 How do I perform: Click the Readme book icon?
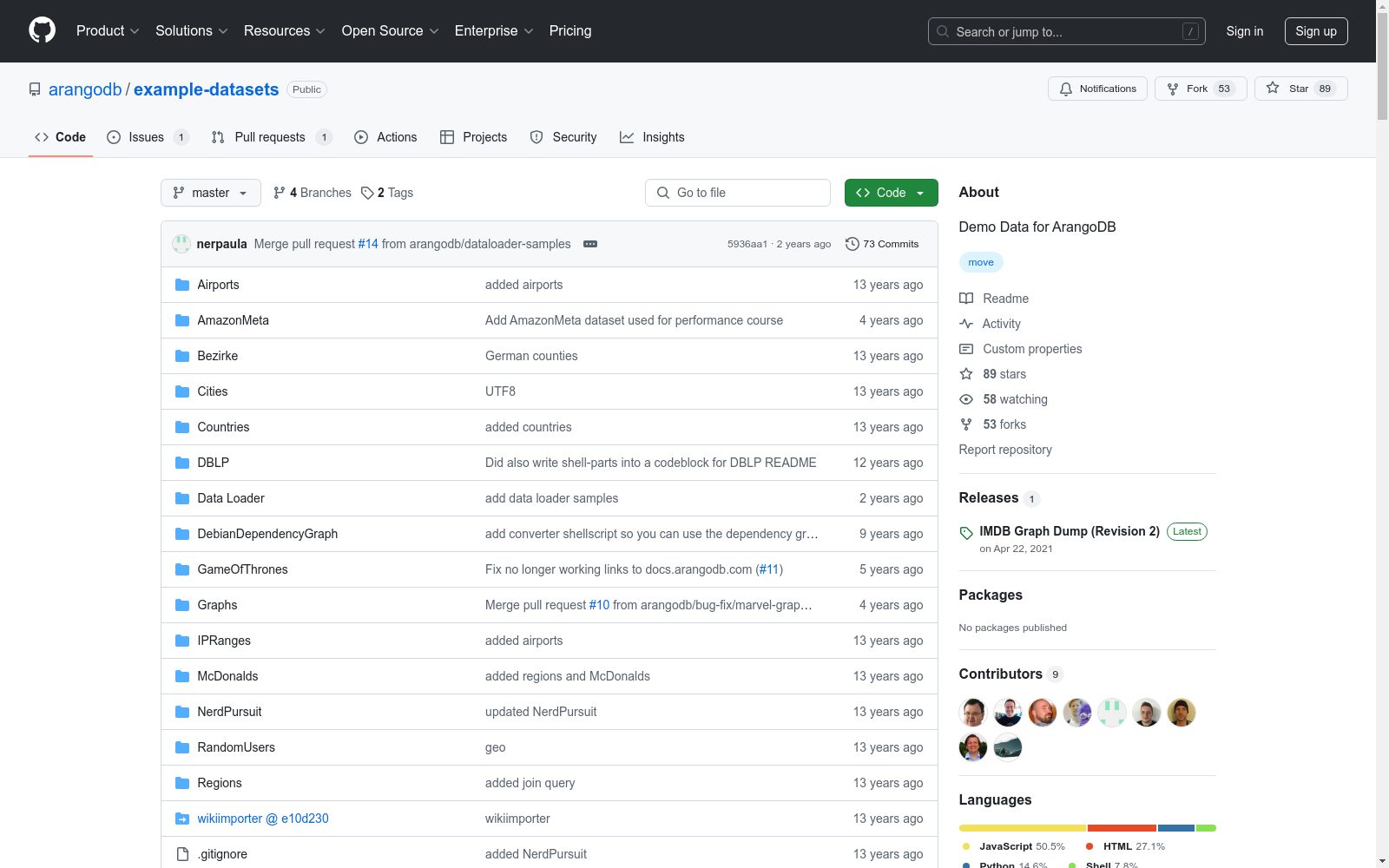(966, 299)
